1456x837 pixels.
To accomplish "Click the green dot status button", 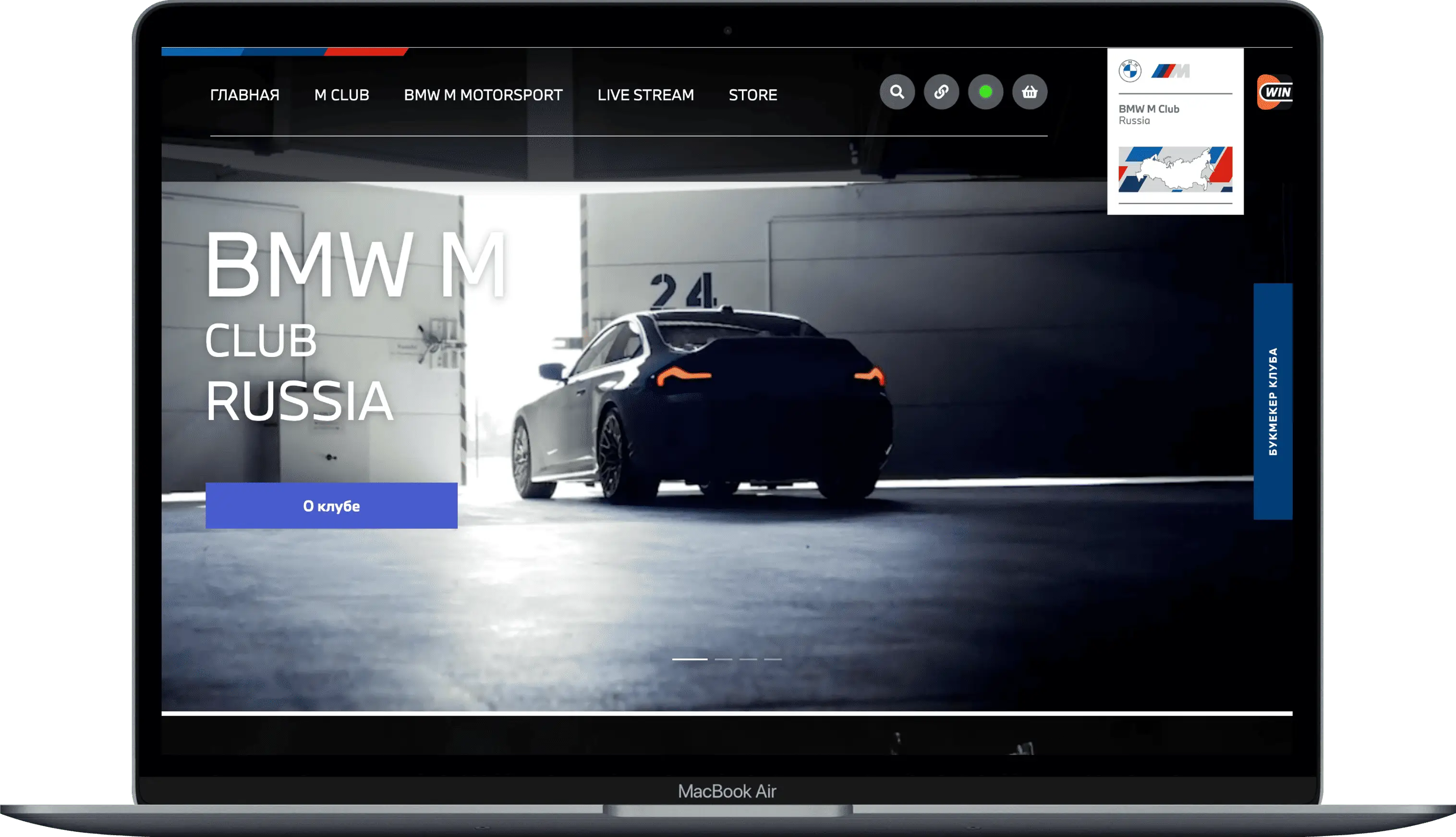I will point(985,92).
